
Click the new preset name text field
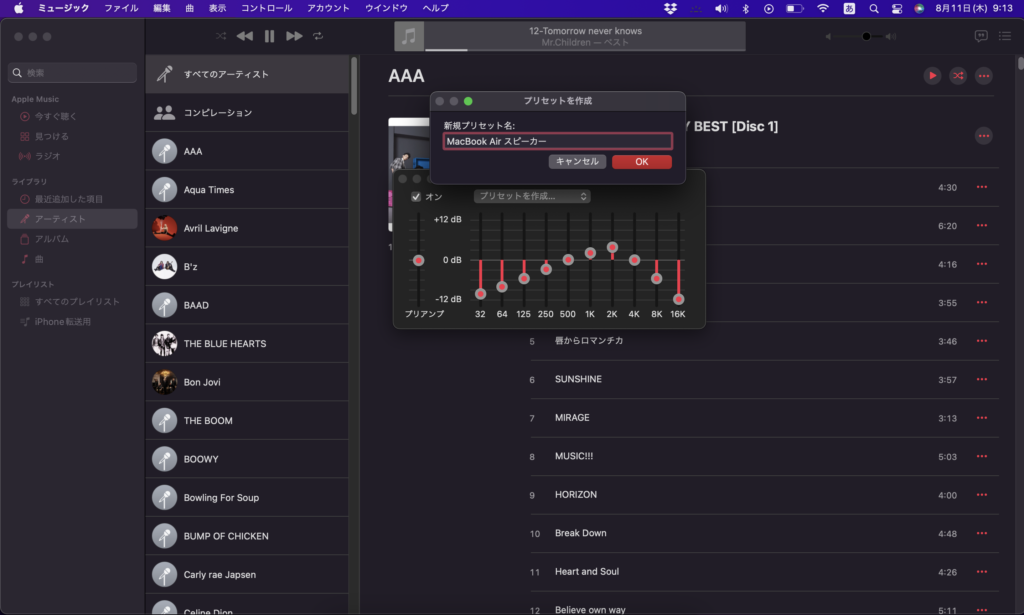point(558,141)
